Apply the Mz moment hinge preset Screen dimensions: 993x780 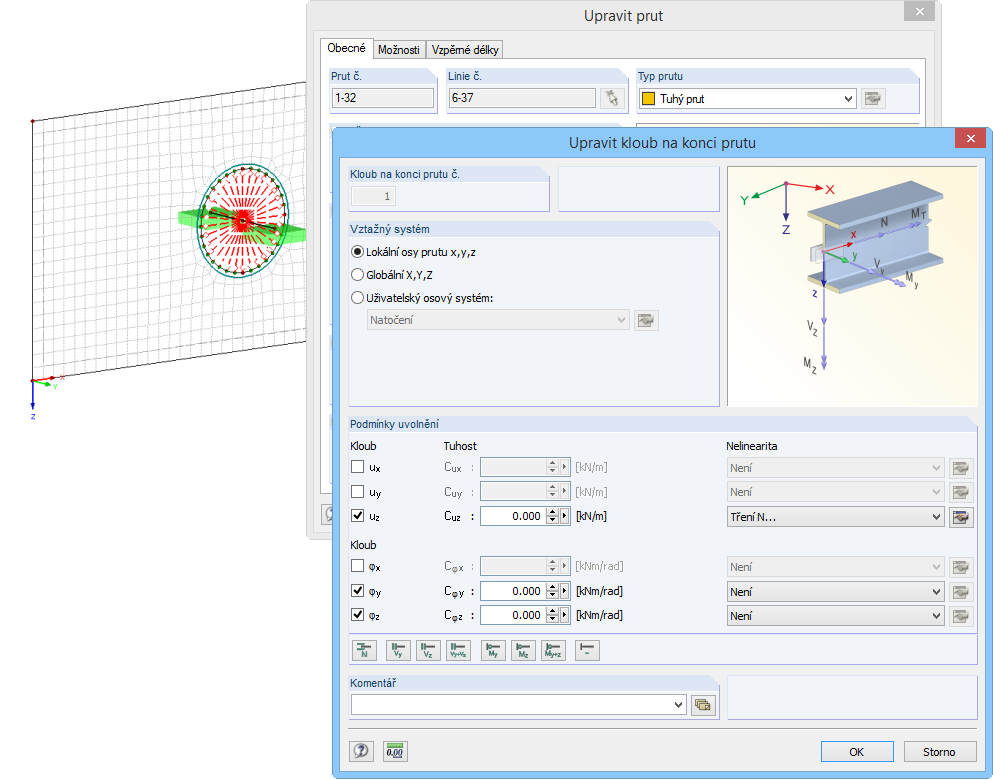(x=523, y=650)
